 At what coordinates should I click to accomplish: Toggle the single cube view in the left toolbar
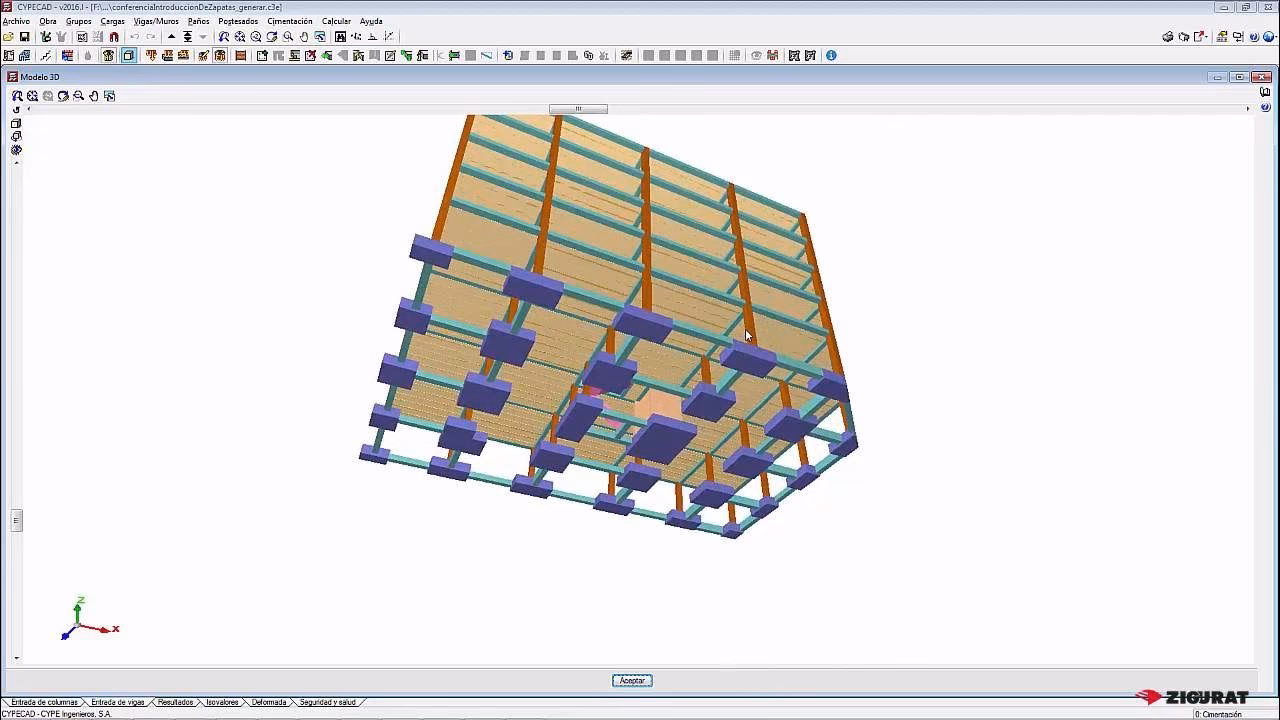click(16, 124)
